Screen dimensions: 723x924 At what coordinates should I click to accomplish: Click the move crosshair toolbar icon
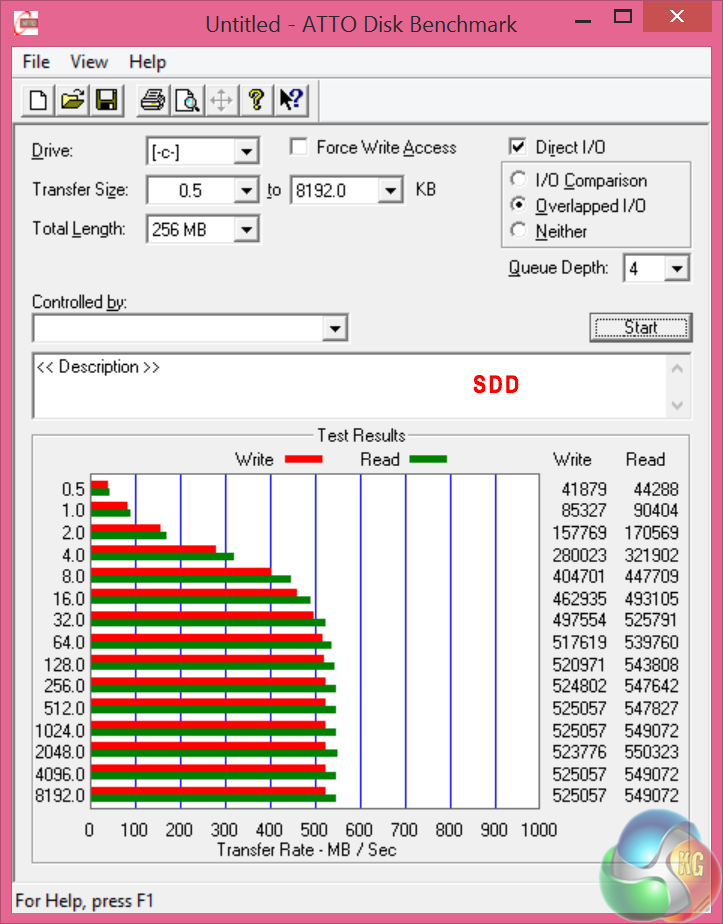coord(222,100)
